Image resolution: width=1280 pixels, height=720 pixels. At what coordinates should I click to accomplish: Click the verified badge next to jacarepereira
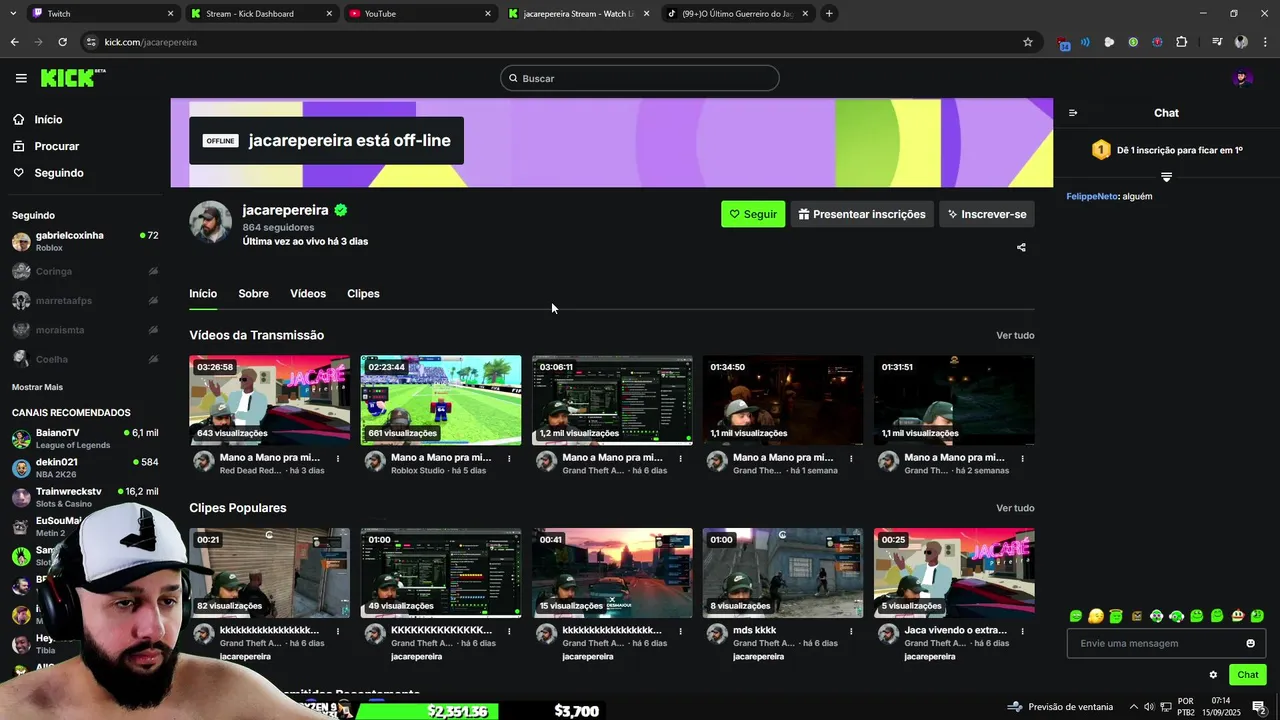click(x=341, y=210)
